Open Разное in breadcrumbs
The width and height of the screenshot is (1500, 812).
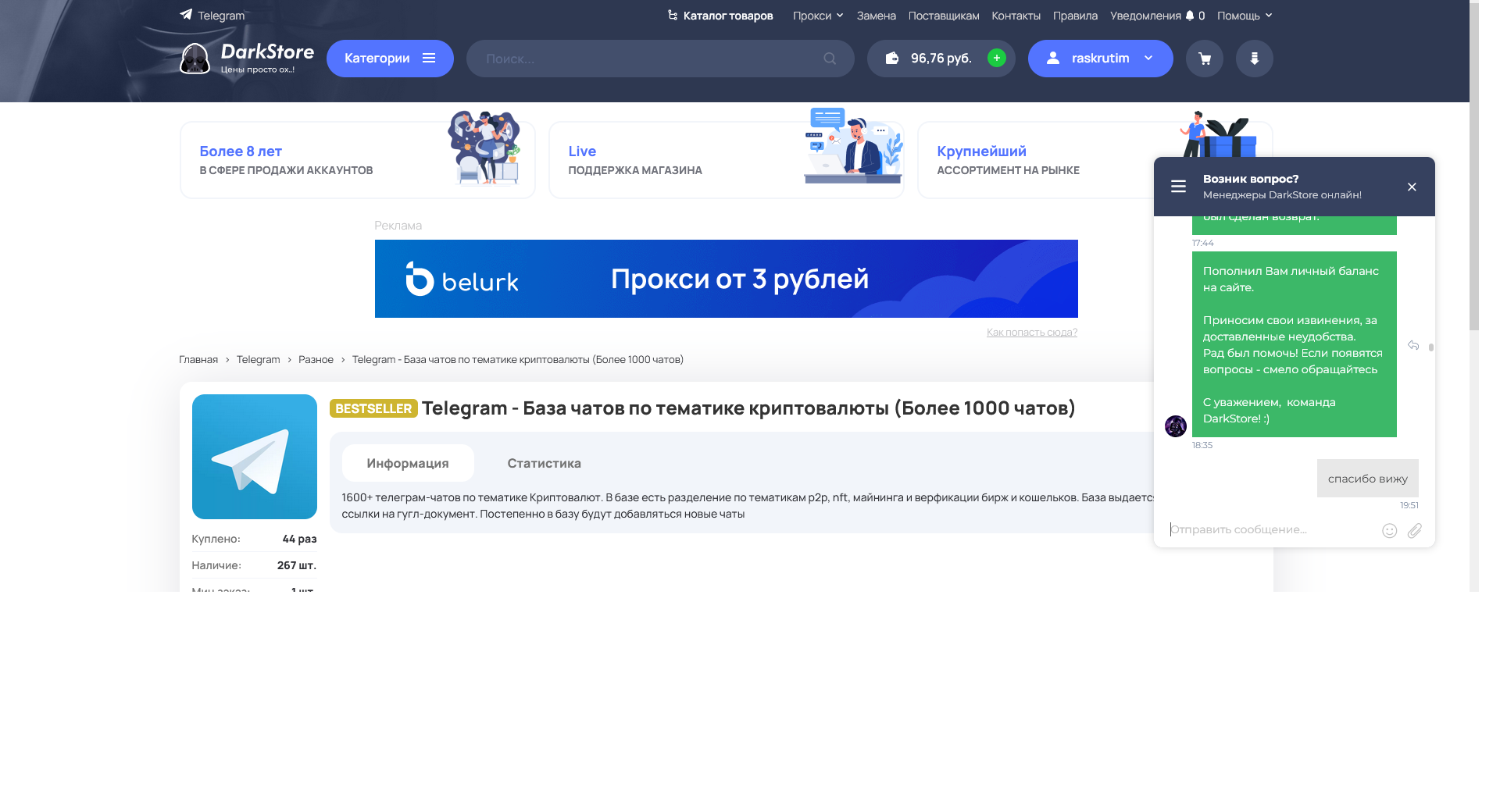point(316,359)
